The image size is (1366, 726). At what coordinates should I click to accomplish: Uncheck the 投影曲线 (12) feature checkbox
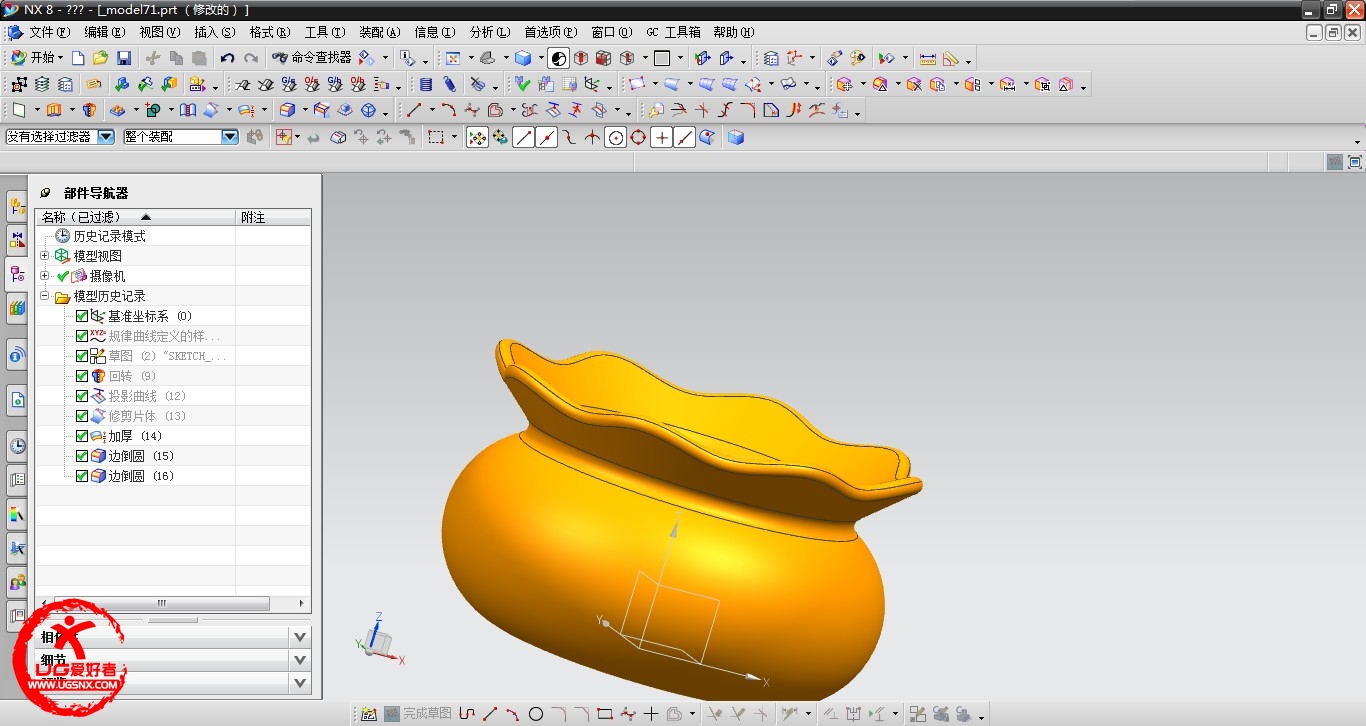82,396
